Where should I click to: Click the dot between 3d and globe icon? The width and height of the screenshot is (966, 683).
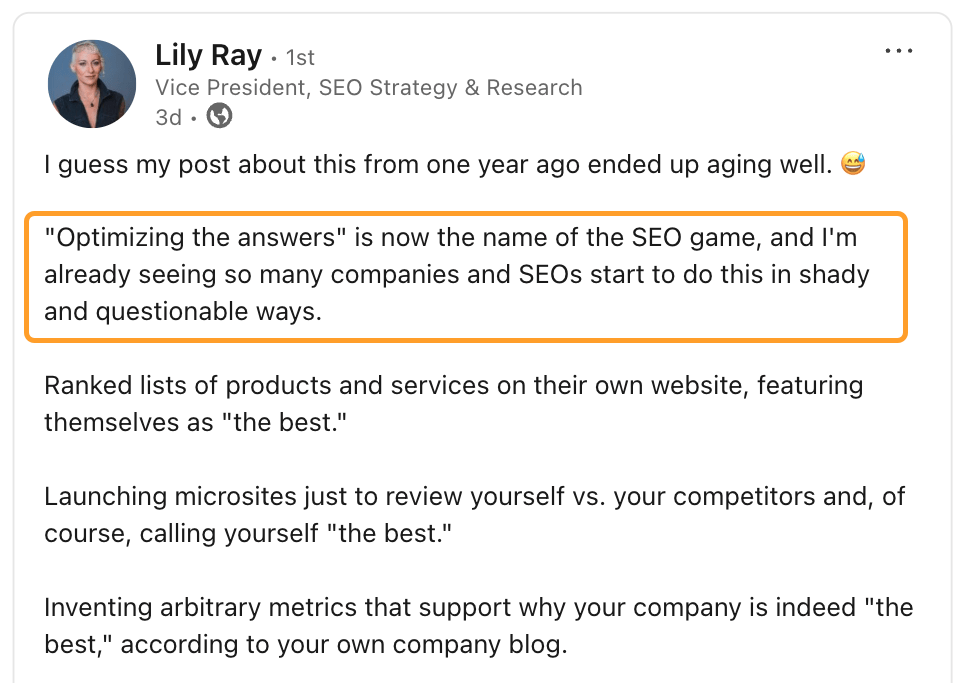(x=194, y=116)
